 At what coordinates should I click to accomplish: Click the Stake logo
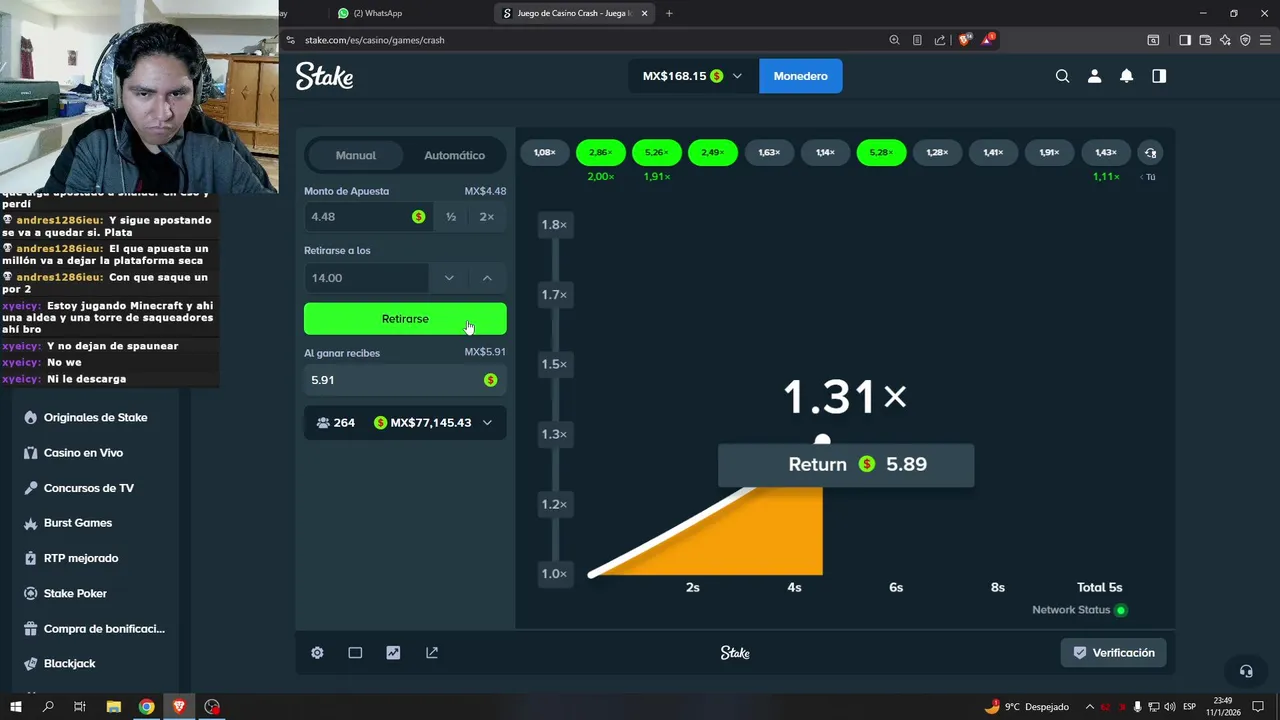tap(324, 77)
